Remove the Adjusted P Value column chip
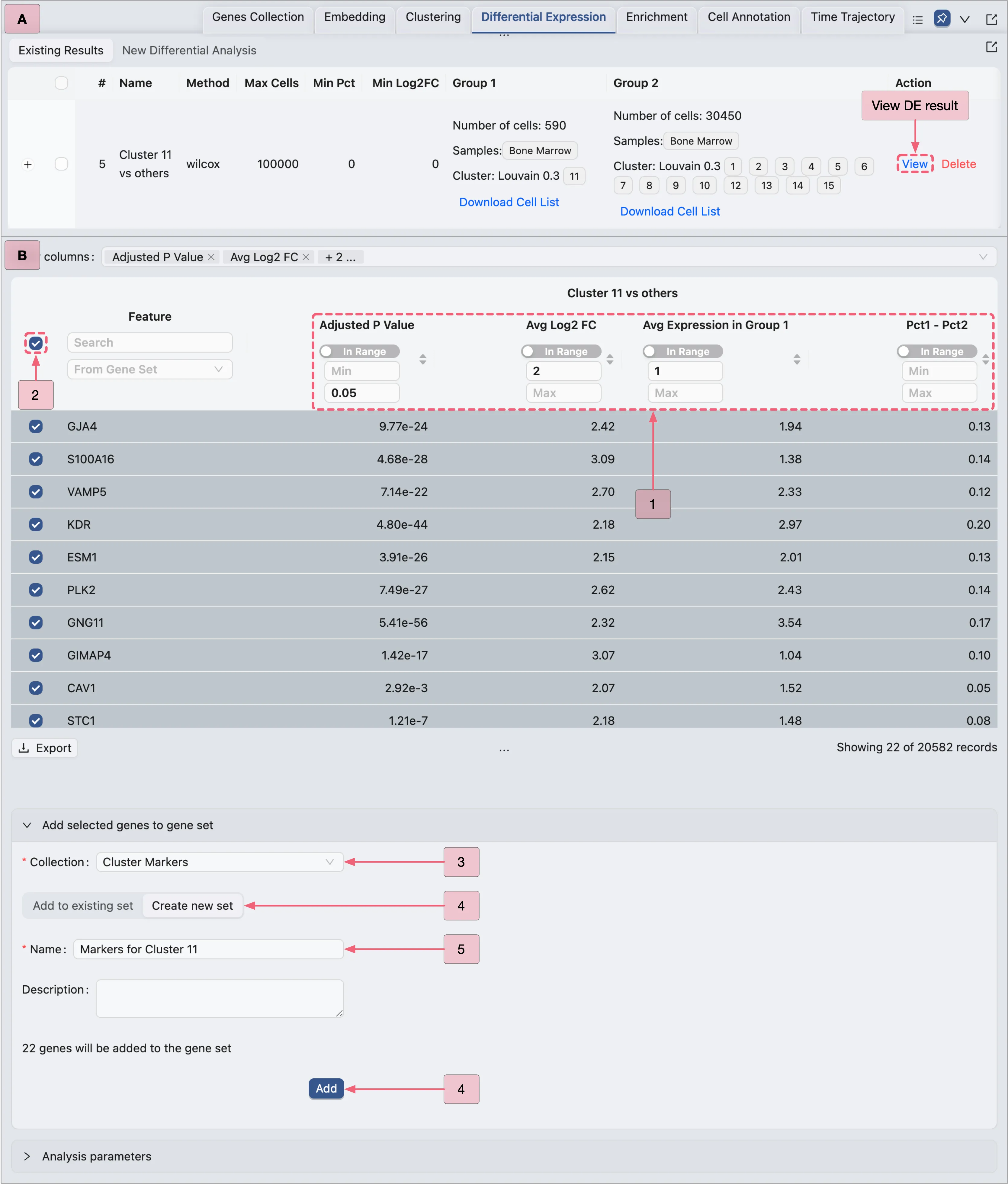This screenshot has width=1008, height=1184. (x=211, y=257)
